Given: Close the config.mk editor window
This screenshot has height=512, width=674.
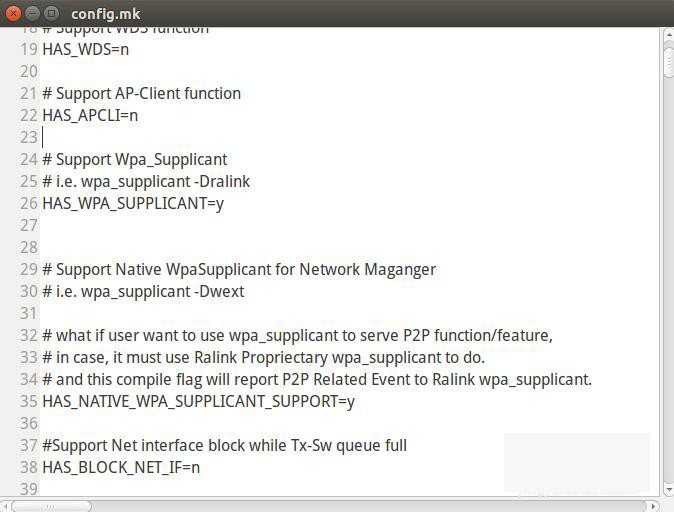Looking at the screenshot, I should [x=13, y=13].
